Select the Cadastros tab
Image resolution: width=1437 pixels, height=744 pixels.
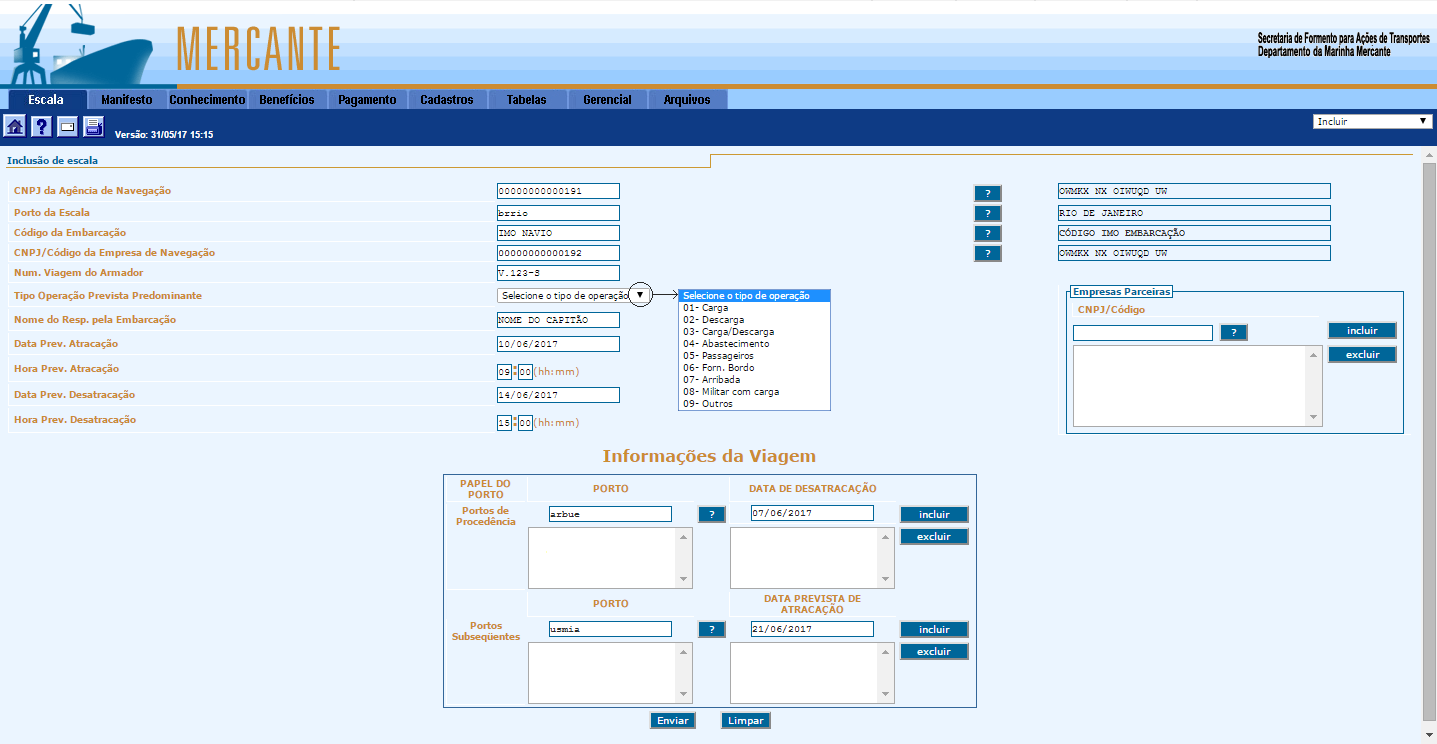click(447, 100)
